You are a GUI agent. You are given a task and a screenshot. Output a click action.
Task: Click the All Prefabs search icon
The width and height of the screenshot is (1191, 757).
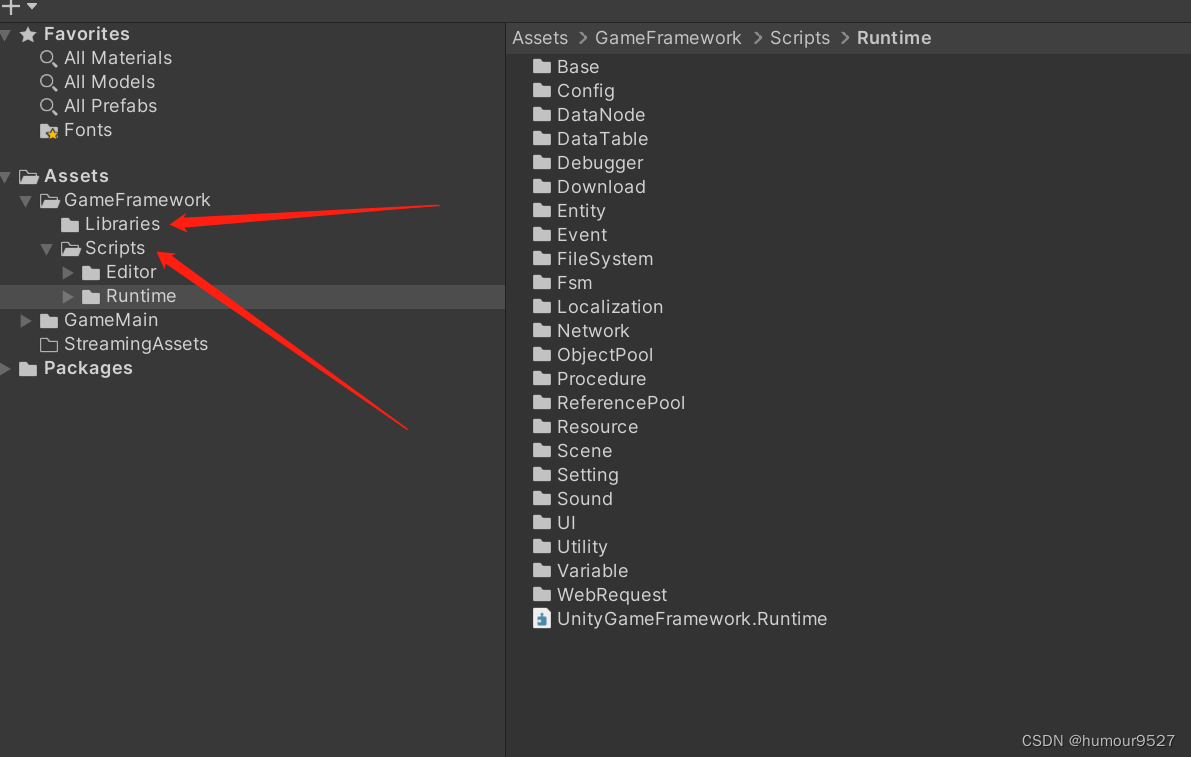coord(47,106)
